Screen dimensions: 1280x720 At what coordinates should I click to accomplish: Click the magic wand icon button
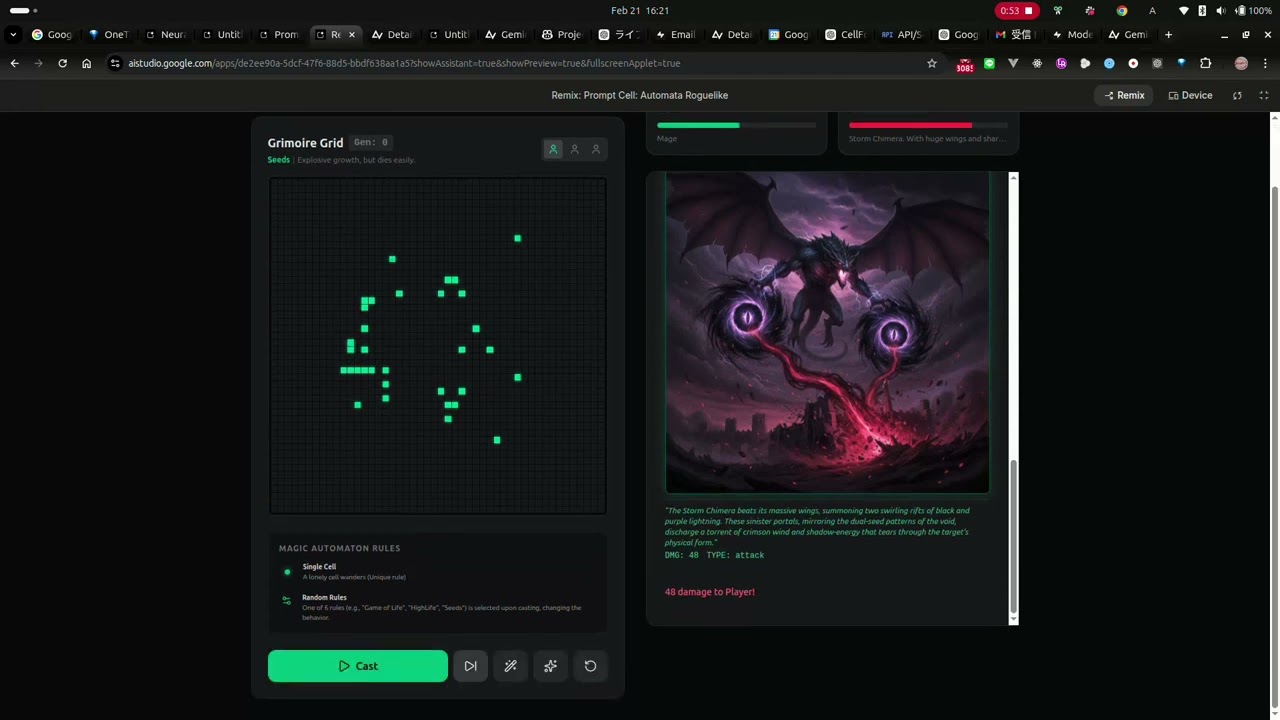(x=510, y=666)
